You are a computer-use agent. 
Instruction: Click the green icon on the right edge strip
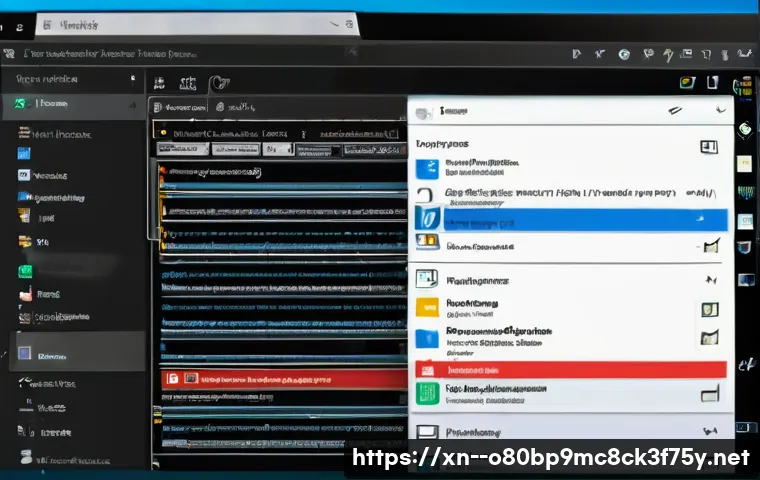pos(744,130)
